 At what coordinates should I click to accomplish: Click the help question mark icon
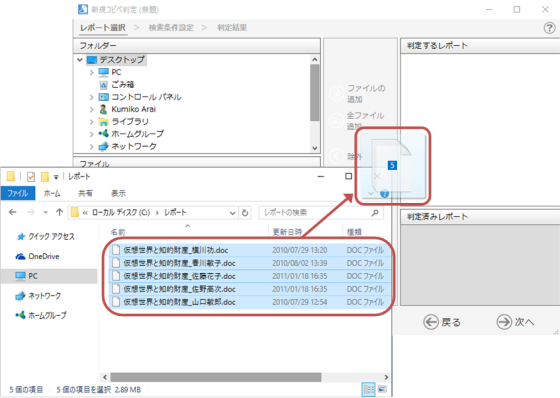click(549, 28)
